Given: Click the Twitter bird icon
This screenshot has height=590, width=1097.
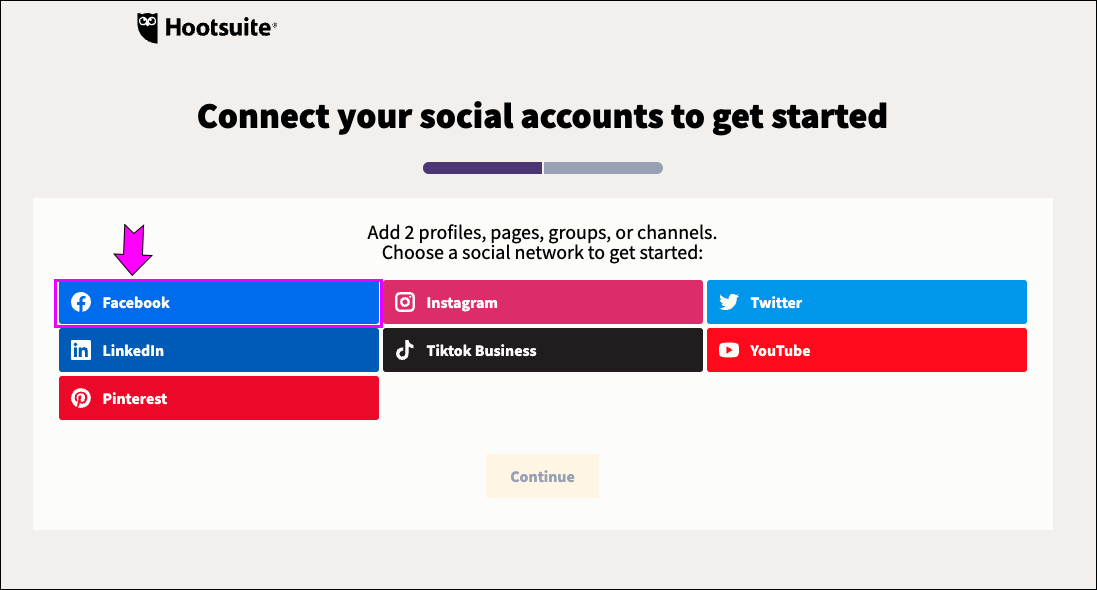Looking at the screenshot, I should (729, 303).
